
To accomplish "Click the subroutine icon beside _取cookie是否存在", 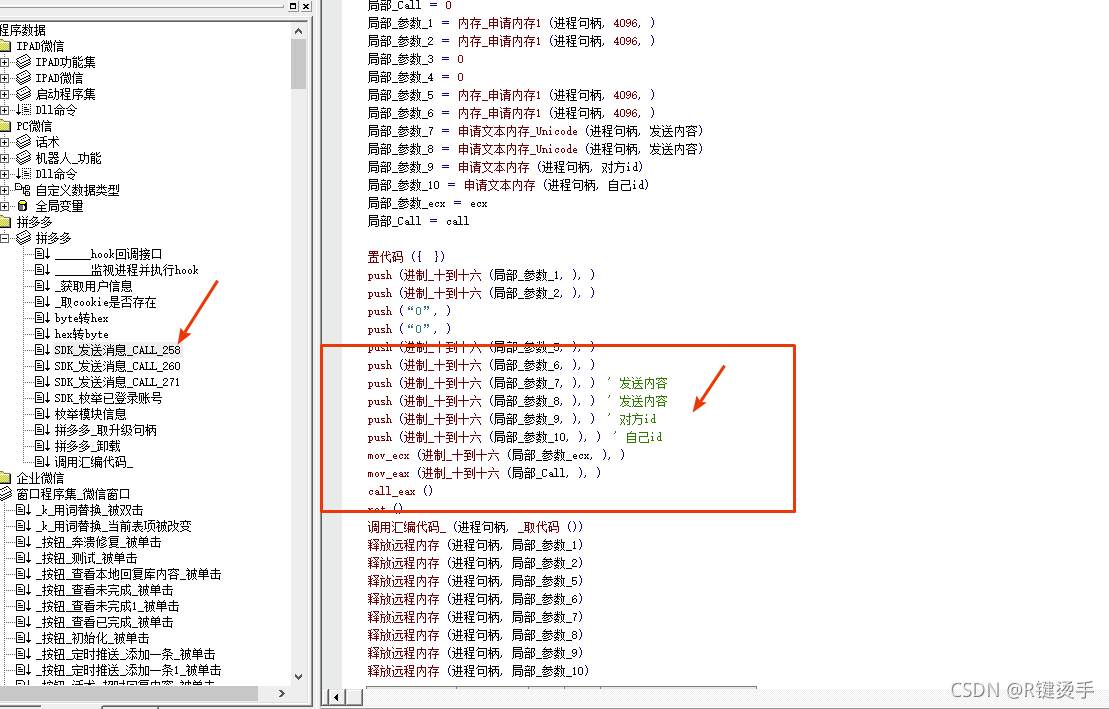I will coord(42,302).
